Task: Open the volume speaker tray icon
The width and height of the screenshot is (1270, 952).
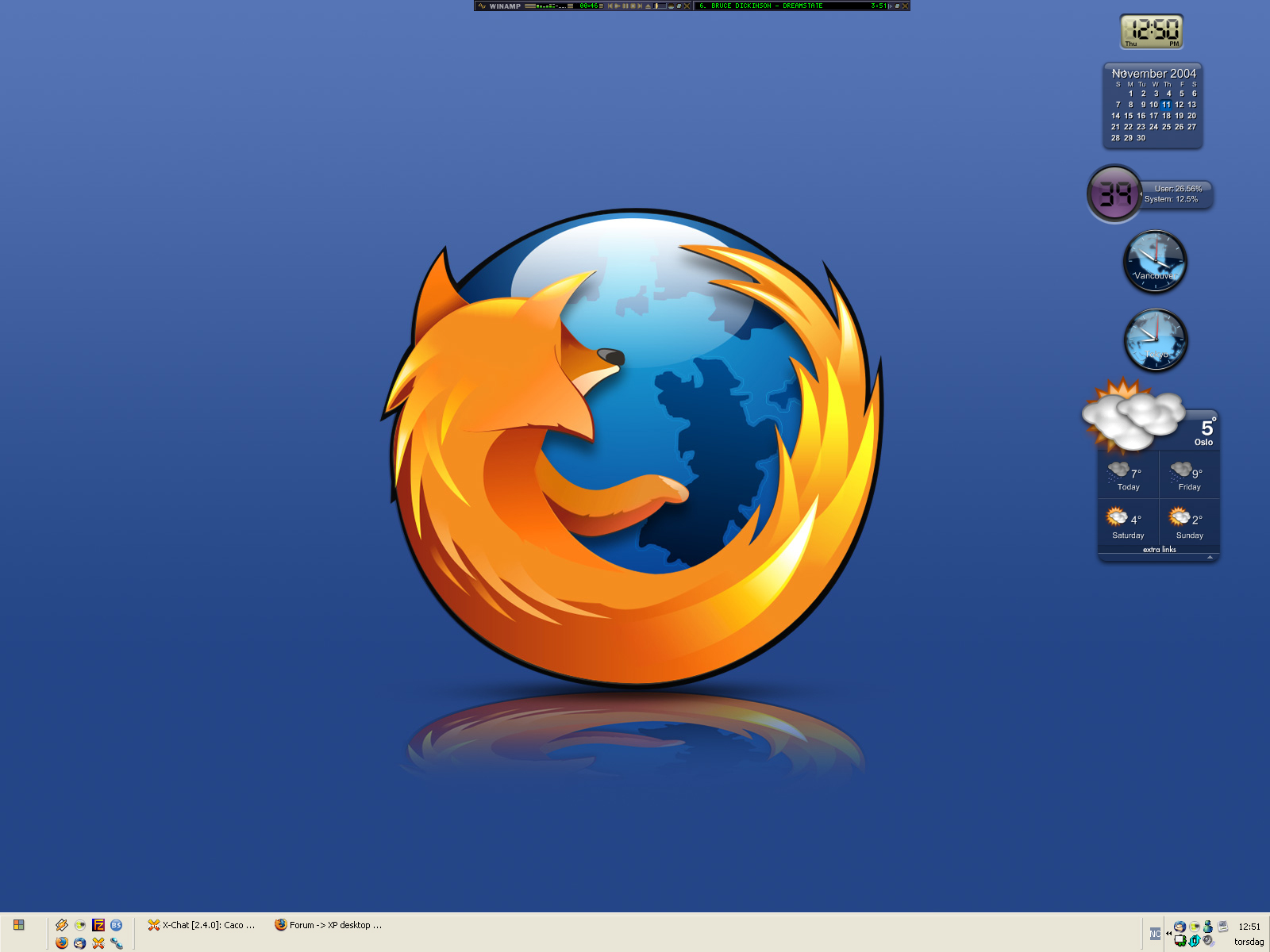Action: coord(1209,941)
